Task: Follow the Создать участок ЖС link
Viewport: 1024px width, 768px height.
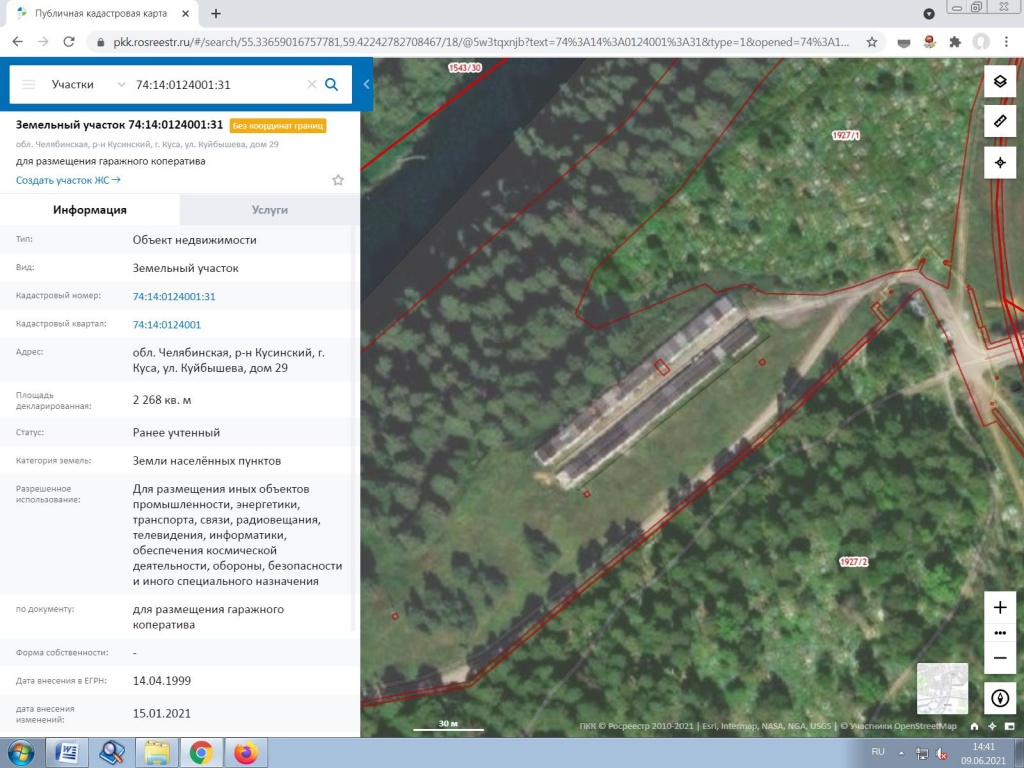Action: coord(68,180)
